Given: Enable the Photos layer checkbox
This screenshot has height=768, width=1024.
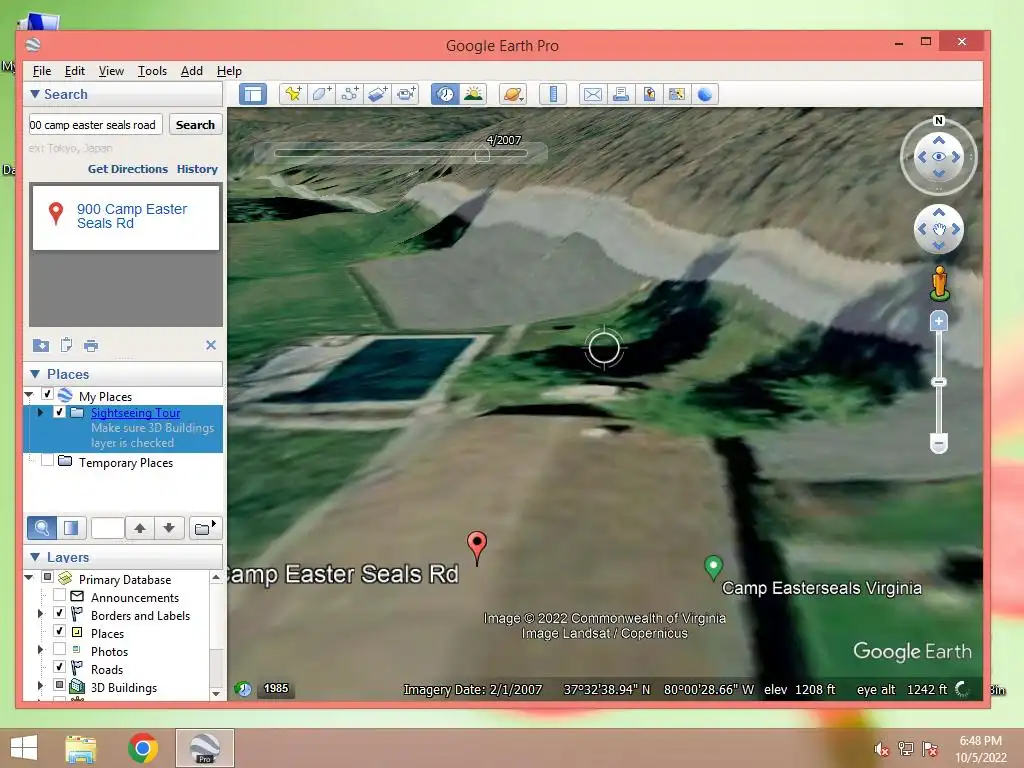Looking at the screenshot, I should 59,649.
